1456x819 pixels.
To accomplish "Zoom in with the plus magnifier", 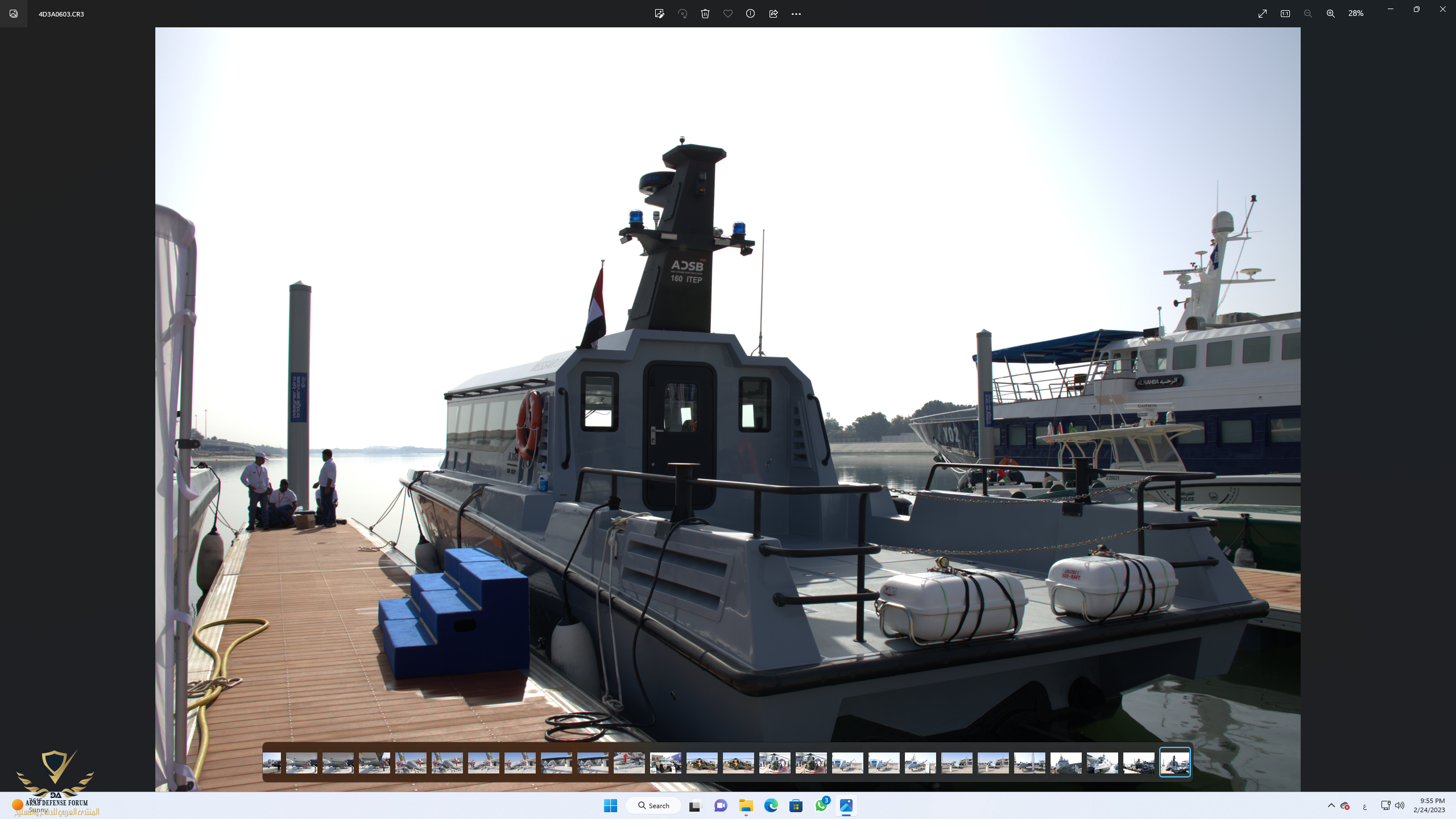I will tap(1331, 14).
